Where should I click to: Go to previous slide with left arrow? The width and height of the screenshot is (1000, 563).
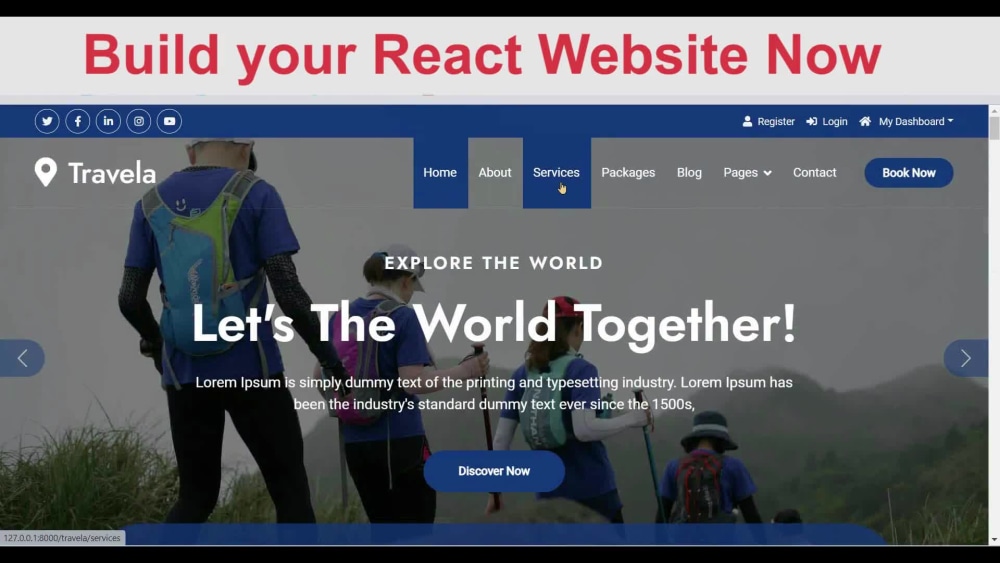22,358
